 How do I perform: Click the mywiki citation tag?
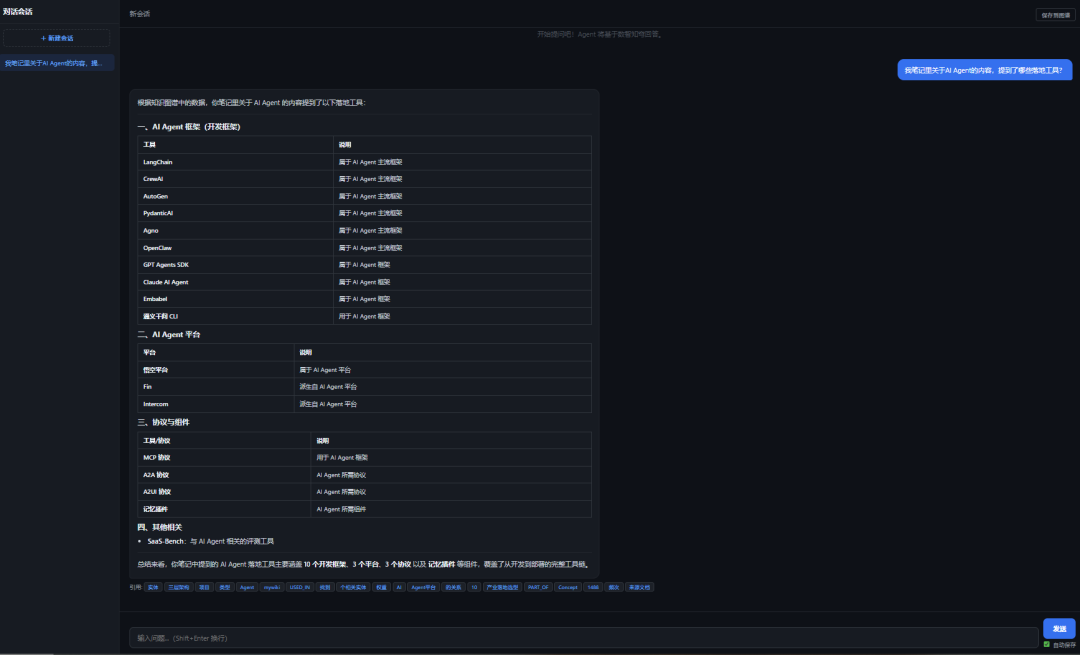coord(272,588)
